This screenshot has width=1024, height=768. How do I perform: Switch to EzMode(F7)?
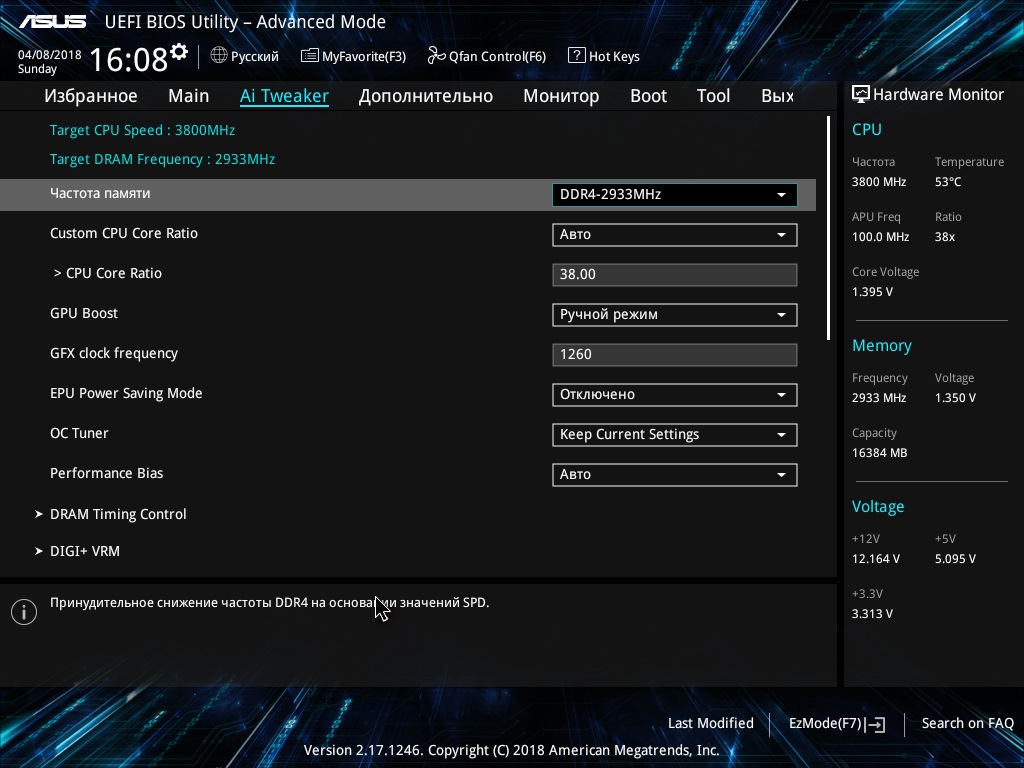pos(837,724)
